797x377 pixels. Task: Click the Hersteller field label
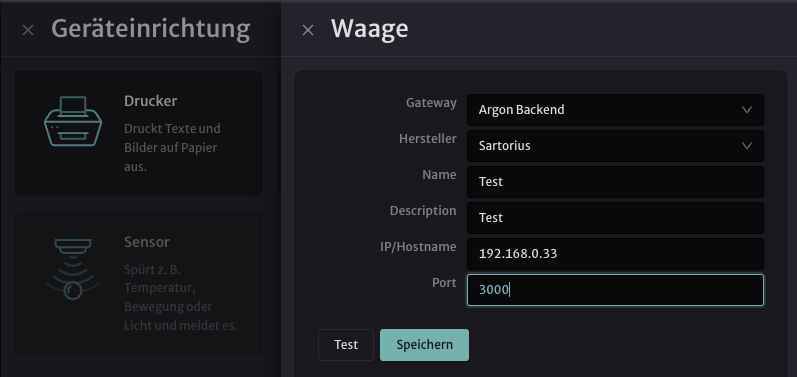pos(427,139)
